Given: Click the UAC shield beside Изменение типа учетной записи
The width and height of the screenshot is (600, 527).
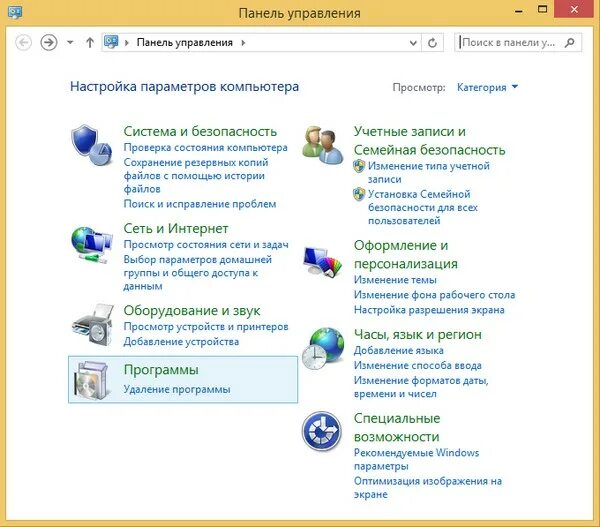Looking at the screenshot, I should point(359,166).
